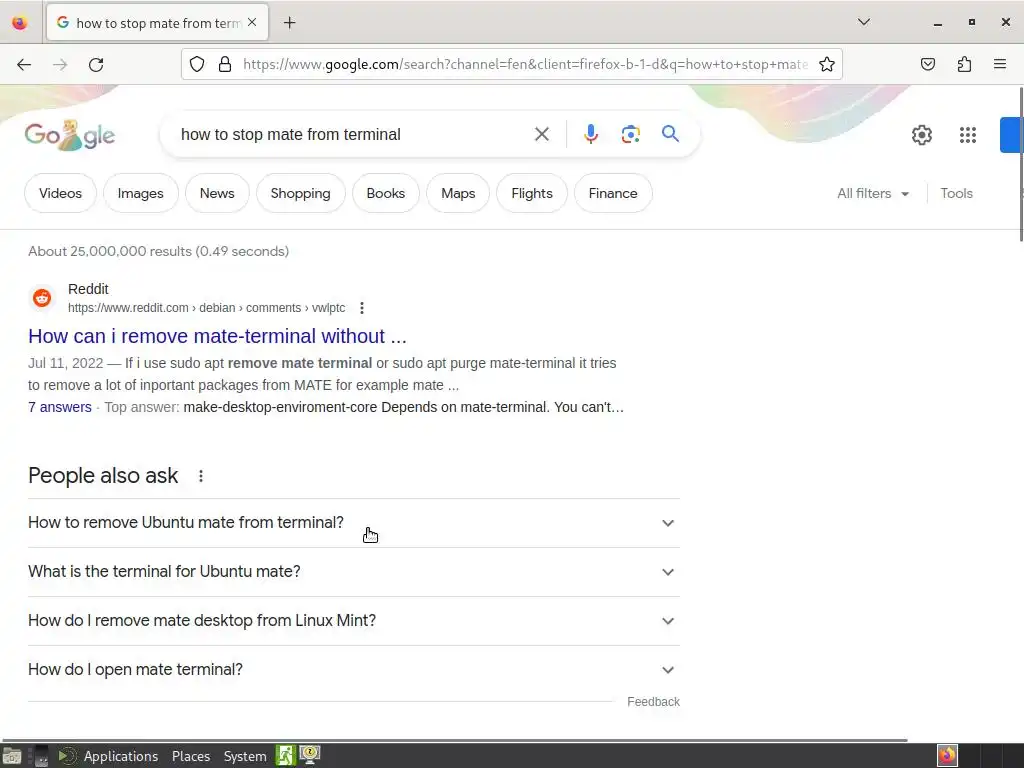Open a new browser tab
This screenshot has height=768, width=1024.
point(289,23)
